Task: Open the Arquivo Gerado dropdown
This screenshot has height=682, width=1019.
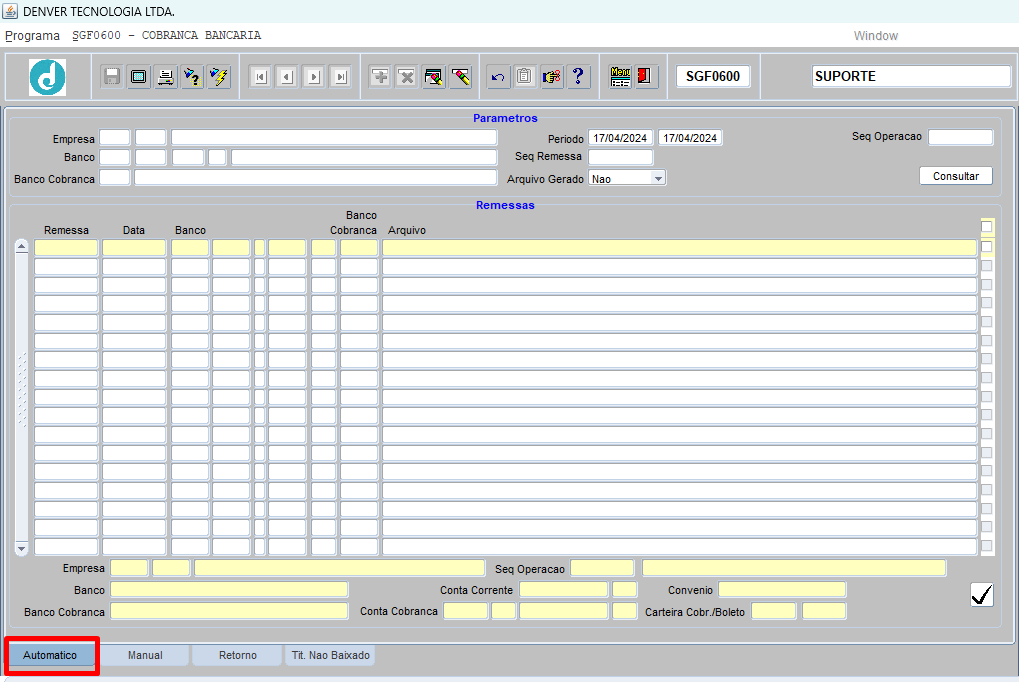Action: point(658,178)
